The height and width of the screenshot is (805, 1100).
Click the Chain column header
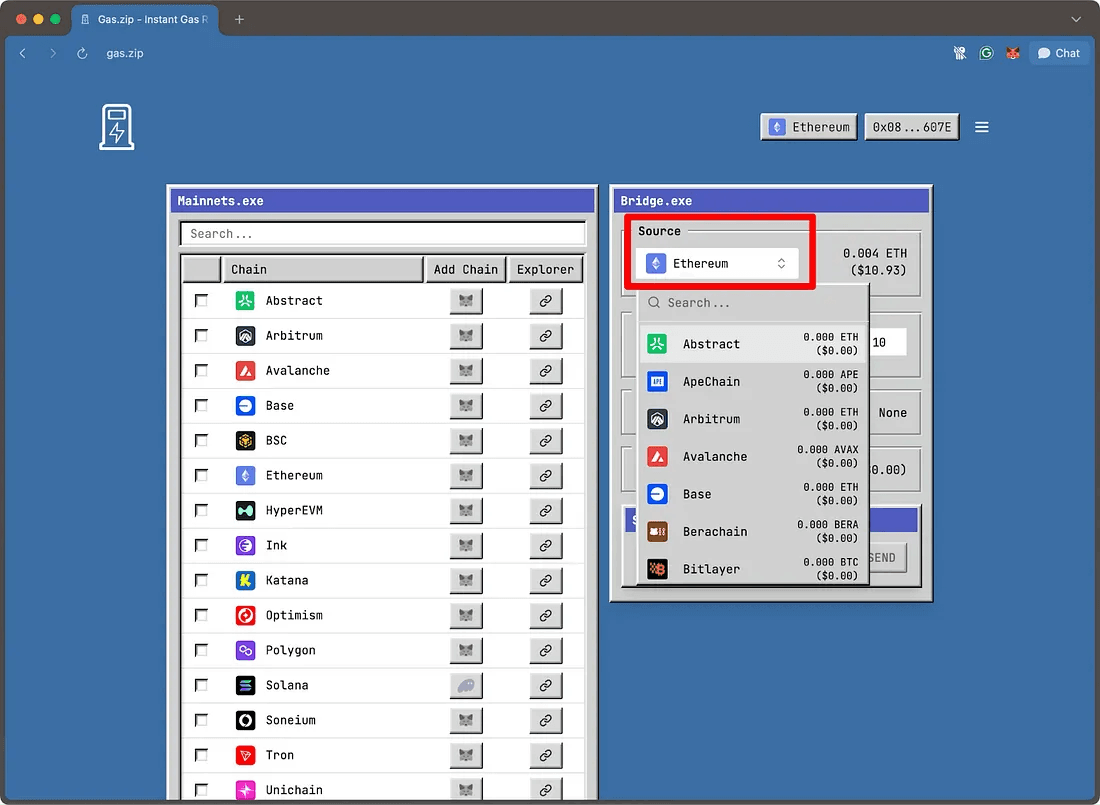pyautogui.click(x=323, y=270)
